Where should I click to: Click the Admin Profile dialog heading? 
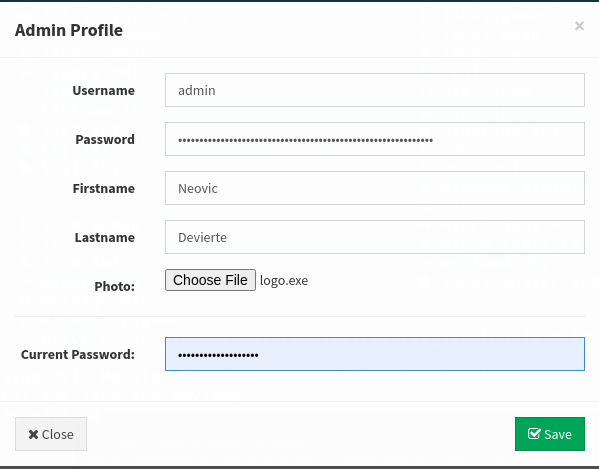click(69, 30)
